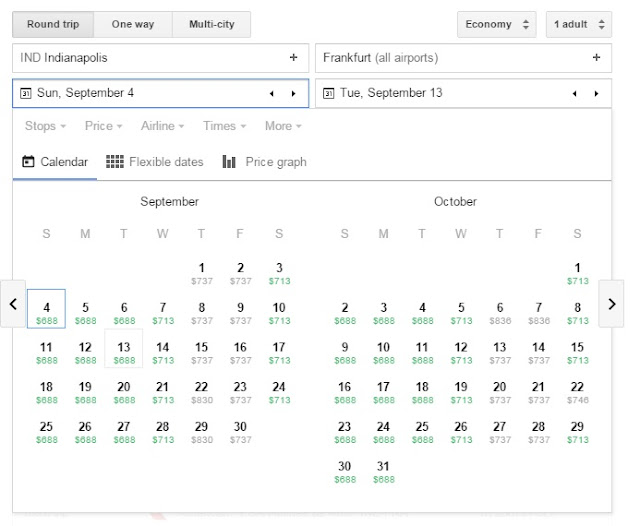Pick September 20 at $688
Image resolution: width=640 pixels, height=526 pixels.
click(x=124, y=392)
